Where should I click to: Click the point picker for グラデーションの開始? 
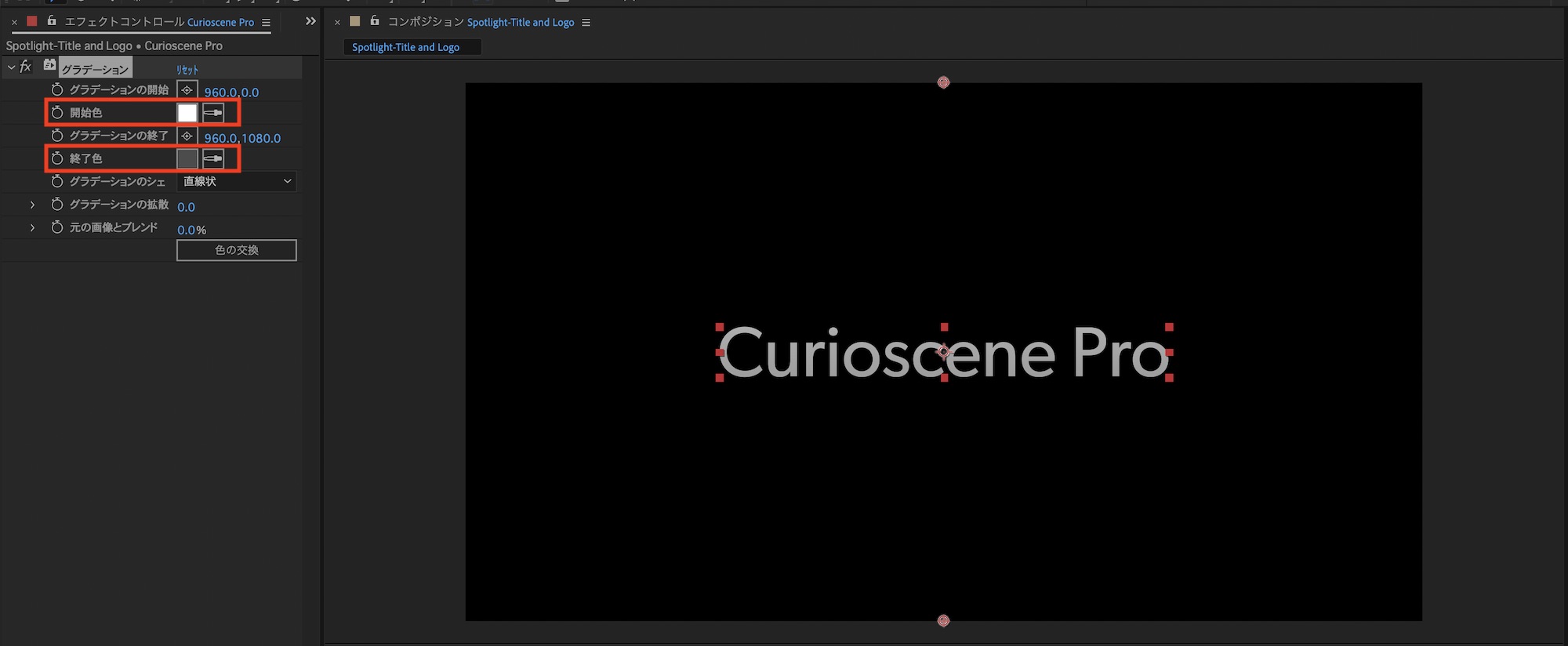(187, 90)
